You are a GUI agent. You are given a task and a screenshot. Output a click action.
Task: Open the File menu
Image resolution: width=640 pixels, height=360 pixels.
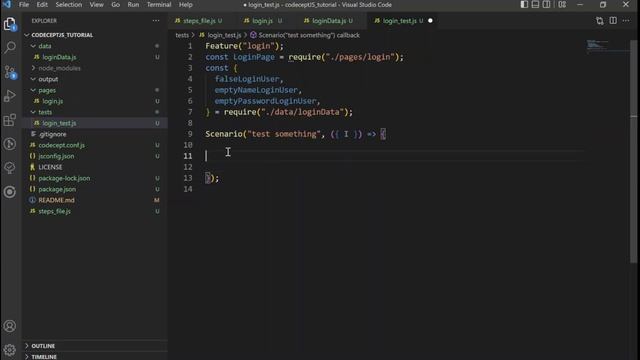[x=24, y=4]
